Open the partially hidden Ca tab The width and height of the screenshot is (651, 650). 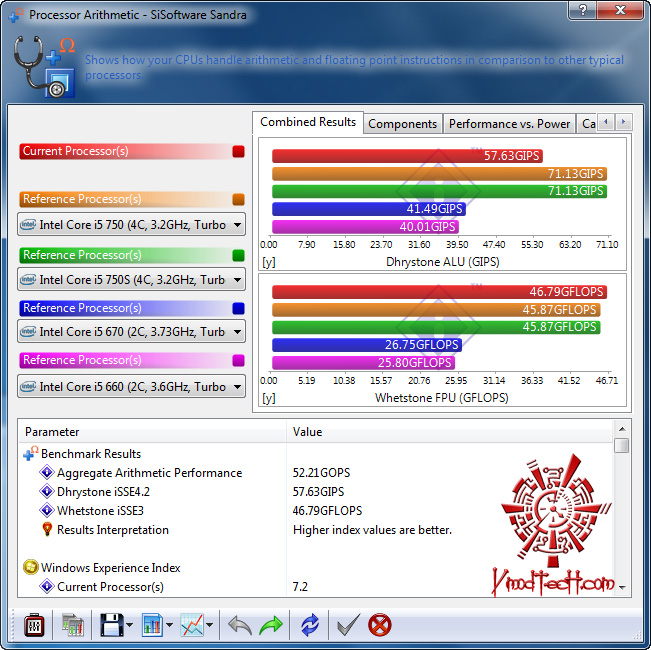(x=587, y=124)
